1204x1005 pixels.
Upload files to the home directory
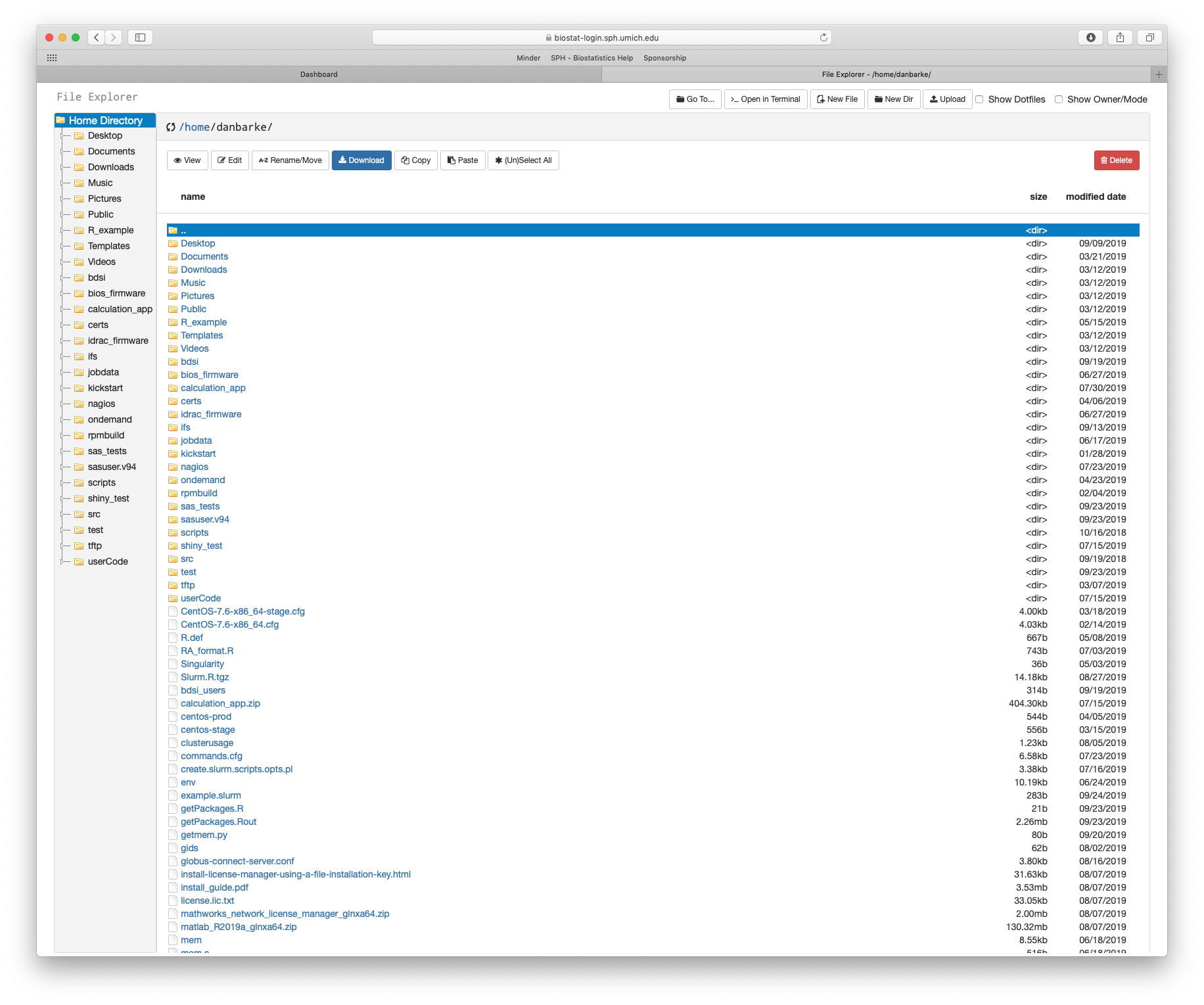[x=947, y=99]
